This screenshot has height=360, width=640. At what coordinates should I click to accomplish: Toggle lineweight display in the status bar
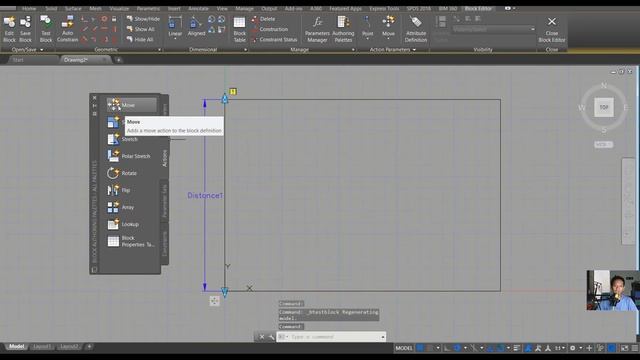pyautogui.click(x=517, y=348)
